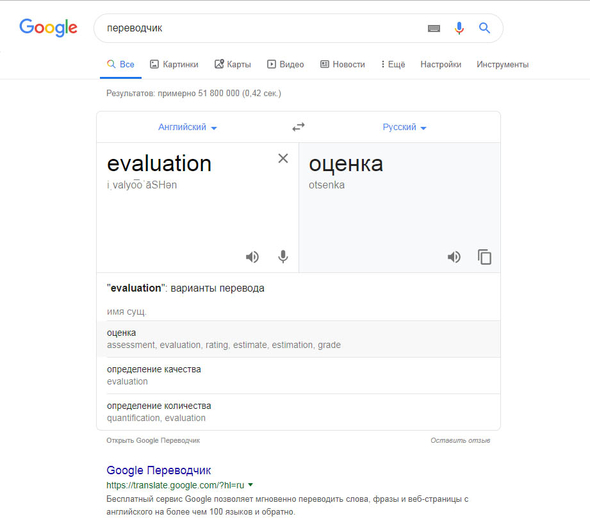Viewport: 590px width, 521px height.
Task: Clear the source text 'evaluation'
Action: [283, 158]
